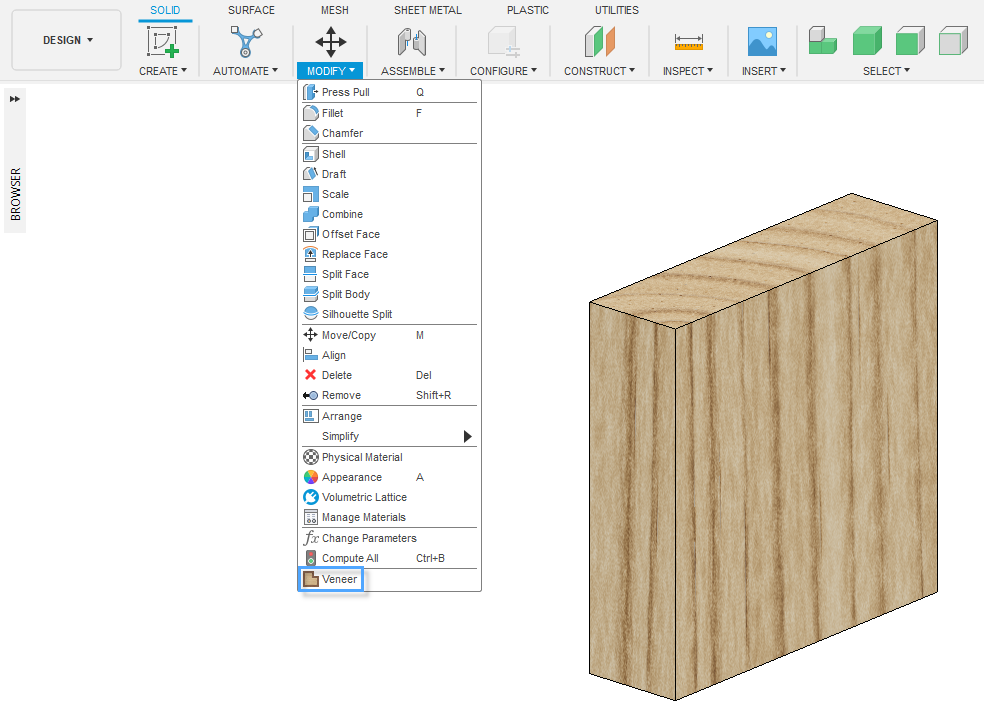
Task: Click the Configure tool icon
Action: pos(503,42)
